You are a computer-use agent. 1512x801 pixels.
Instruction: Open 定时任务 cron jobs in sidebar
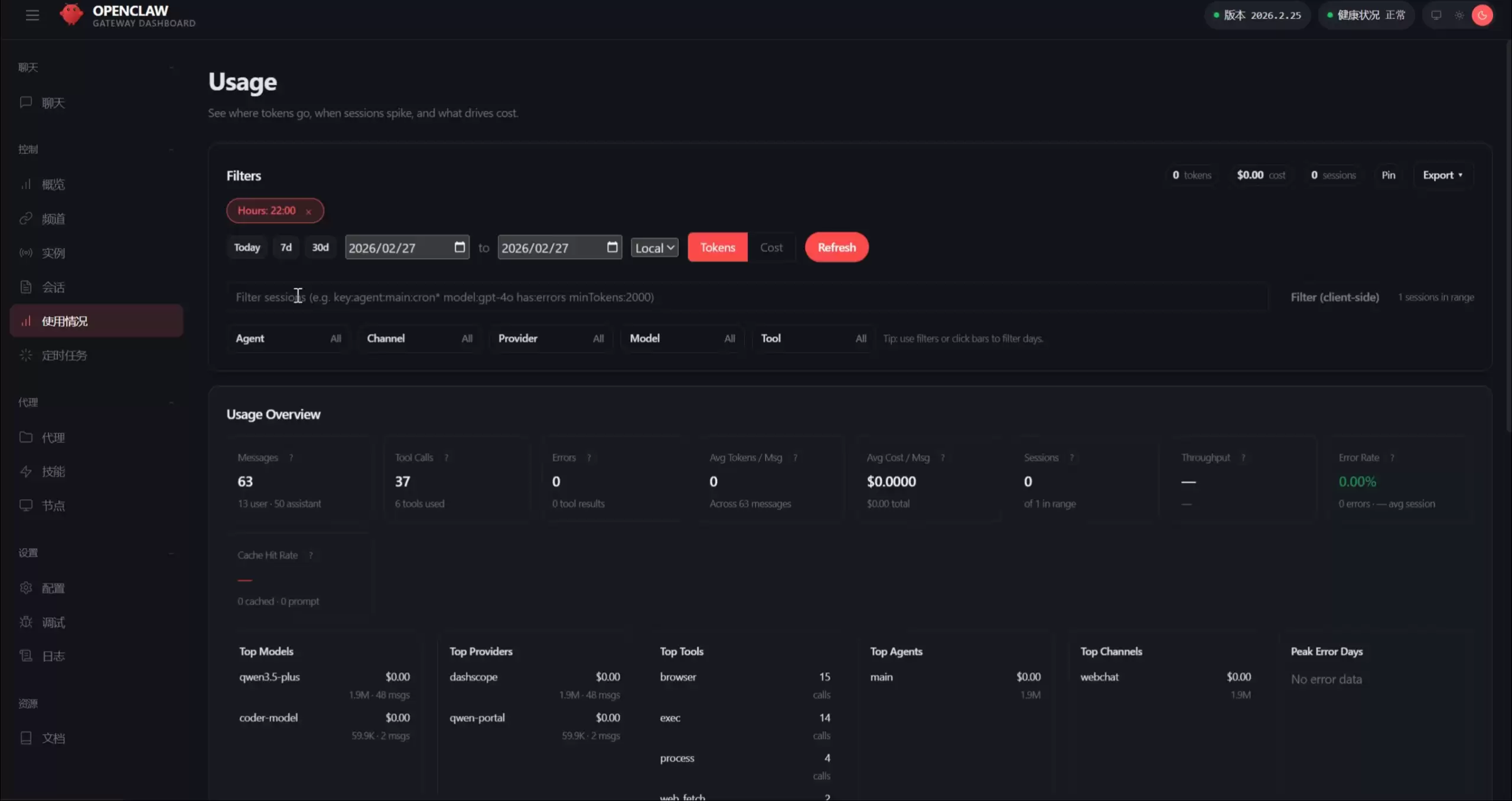point(64,355)
